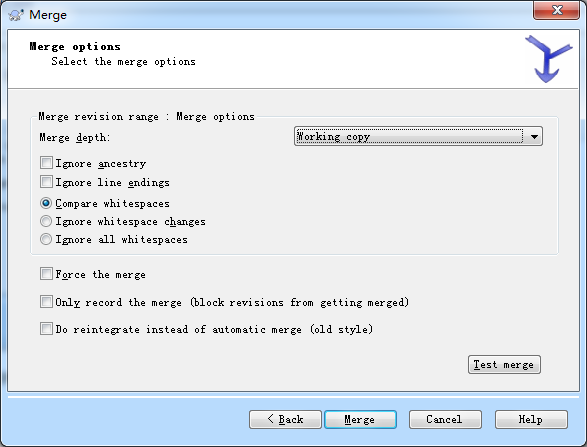Click the Merge depth label

(74, 137)
